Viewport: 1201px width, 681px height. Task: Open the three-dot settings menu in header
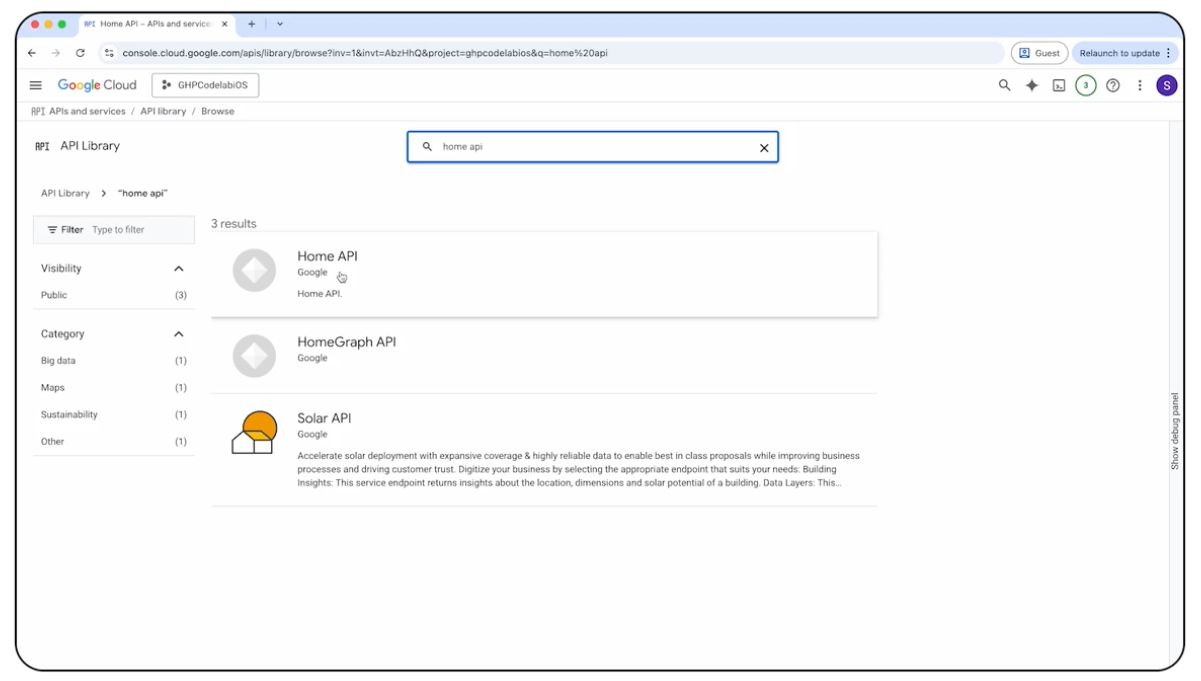(x=1140, y=86)
